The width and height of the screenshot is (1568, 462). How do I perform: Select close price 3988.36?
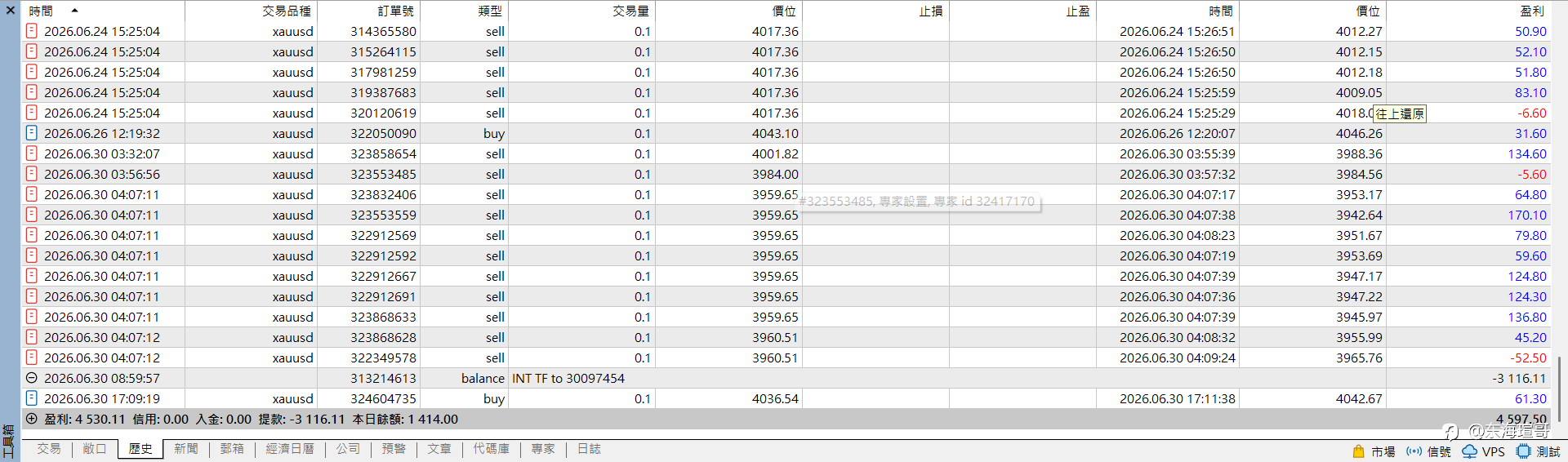tap(1359, 153)
